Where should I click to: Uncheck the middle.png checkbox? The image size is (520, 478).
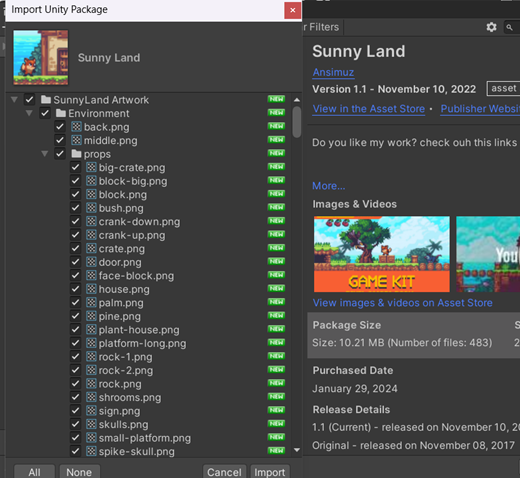coord(60,140)
